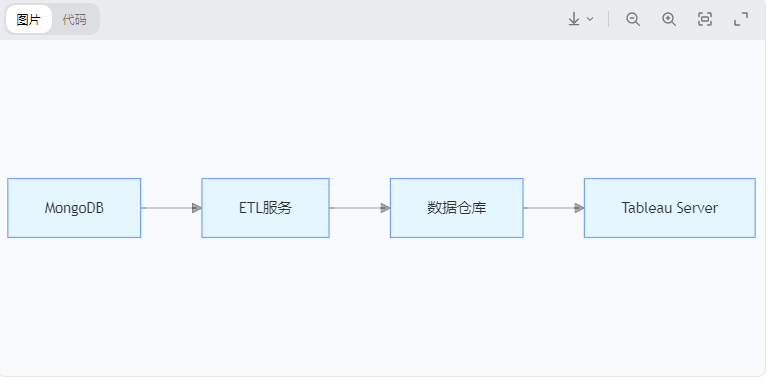768x380 pixels.
Task: Select the MongoDB node
Action: click(x=74, y=208)
